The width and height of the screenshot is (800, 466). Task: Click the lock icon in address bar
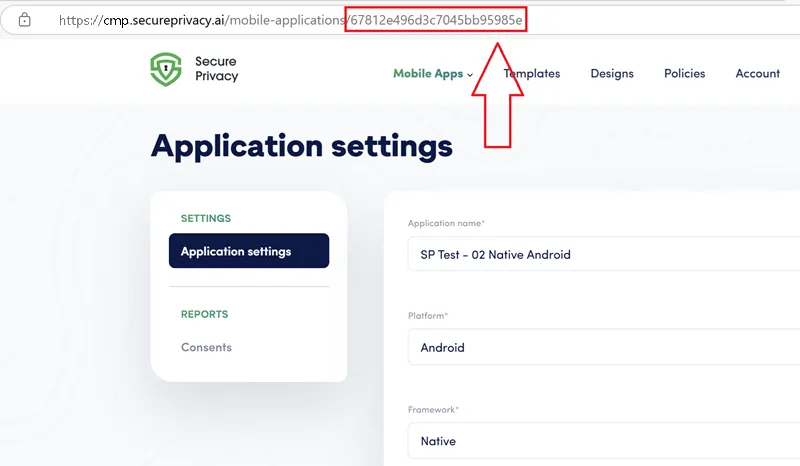(x=24, y=20)
